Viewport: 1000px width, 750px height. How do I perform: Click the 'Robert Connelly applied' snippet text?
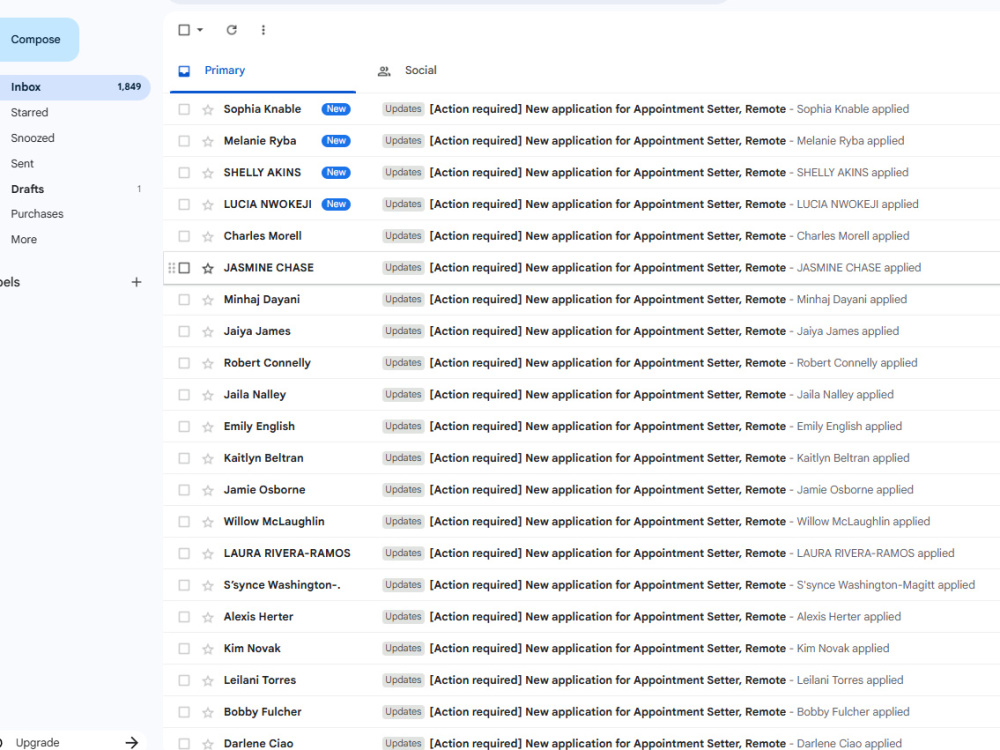click(857, 363)
